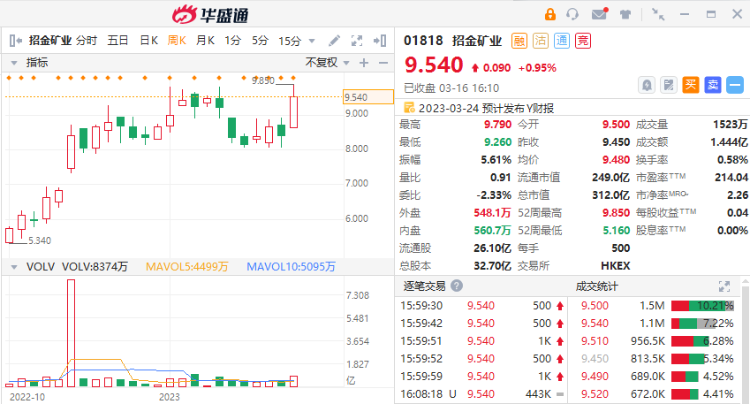Click the 总市值 value 312.0亿

(611, 195)
